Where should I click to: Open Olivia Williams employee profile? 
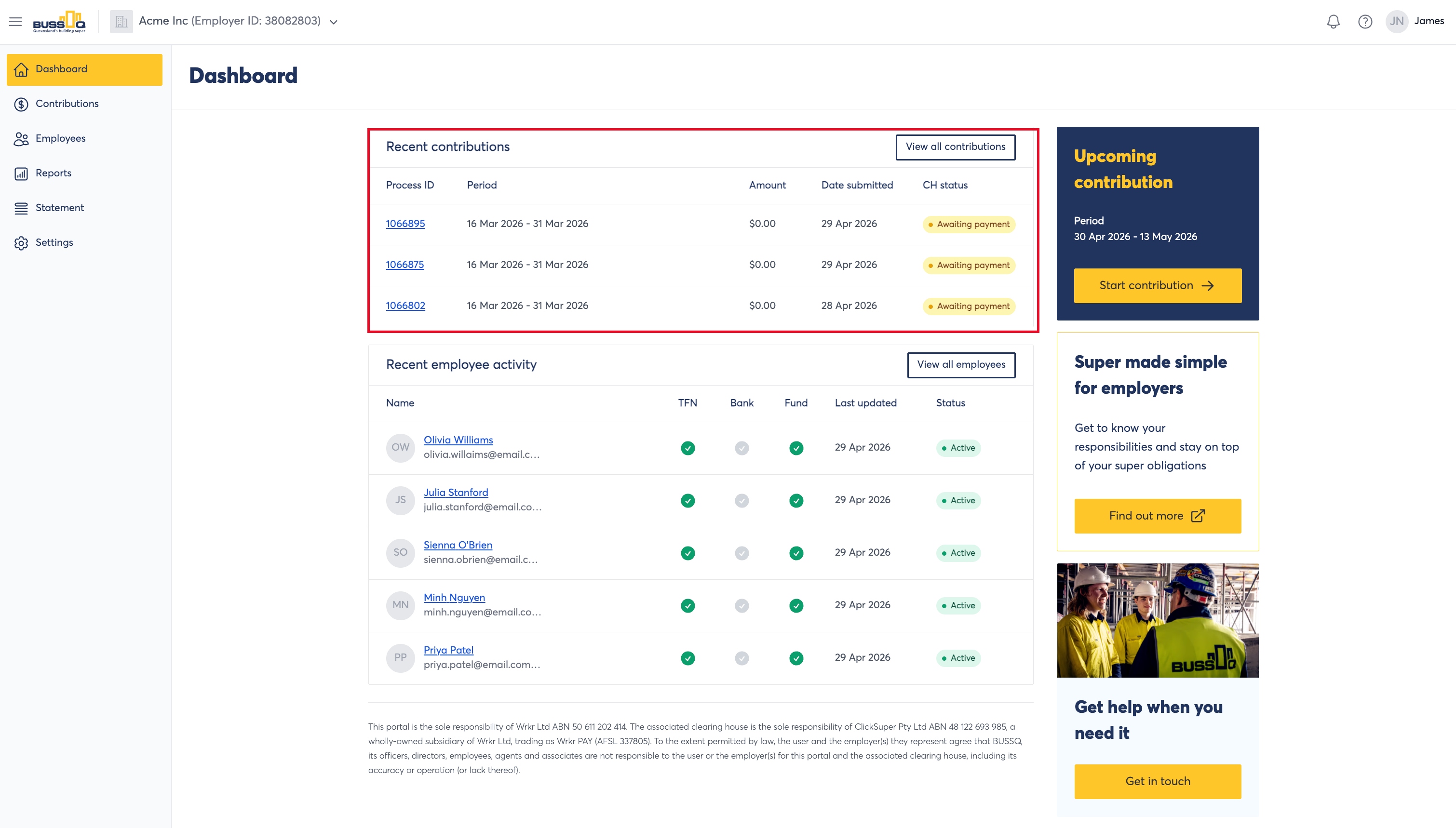(x=458, y=440)
